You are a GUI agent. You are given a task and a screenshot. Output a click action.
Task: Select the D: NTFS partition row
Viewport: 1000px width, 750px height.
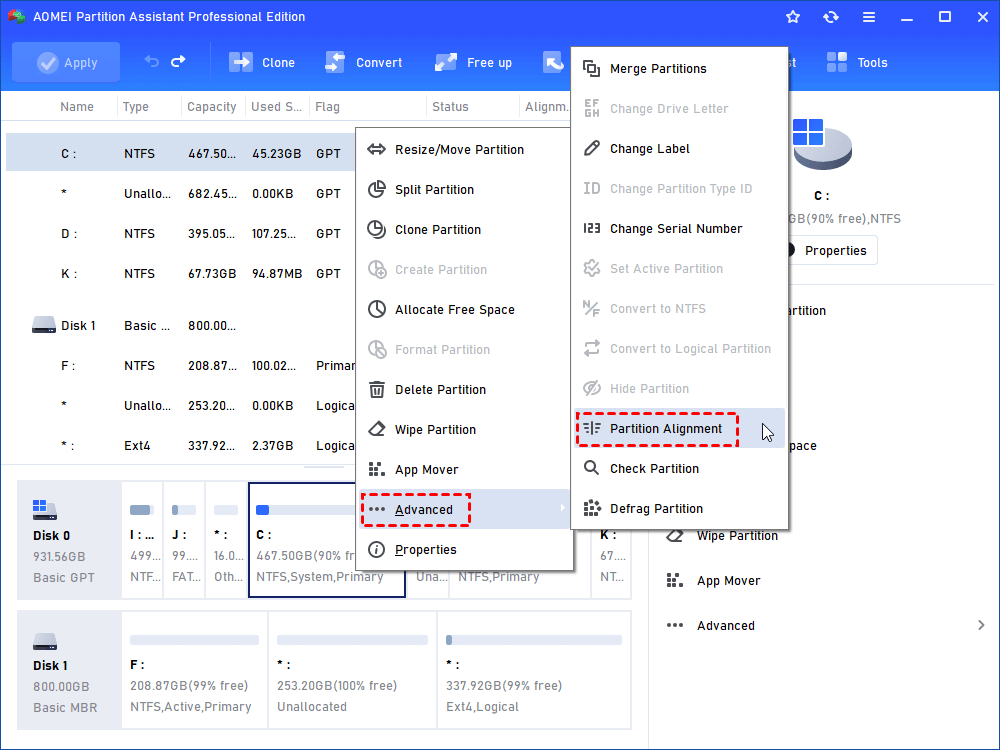click(180, 233)
